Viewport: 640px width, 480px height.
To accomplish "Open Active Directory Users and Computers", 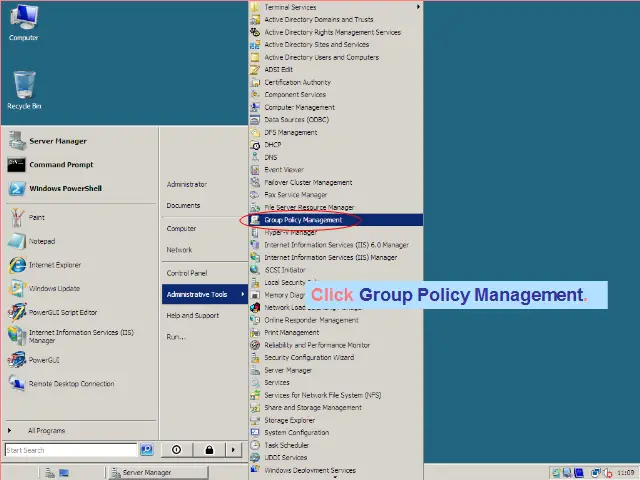I will 336,57.
